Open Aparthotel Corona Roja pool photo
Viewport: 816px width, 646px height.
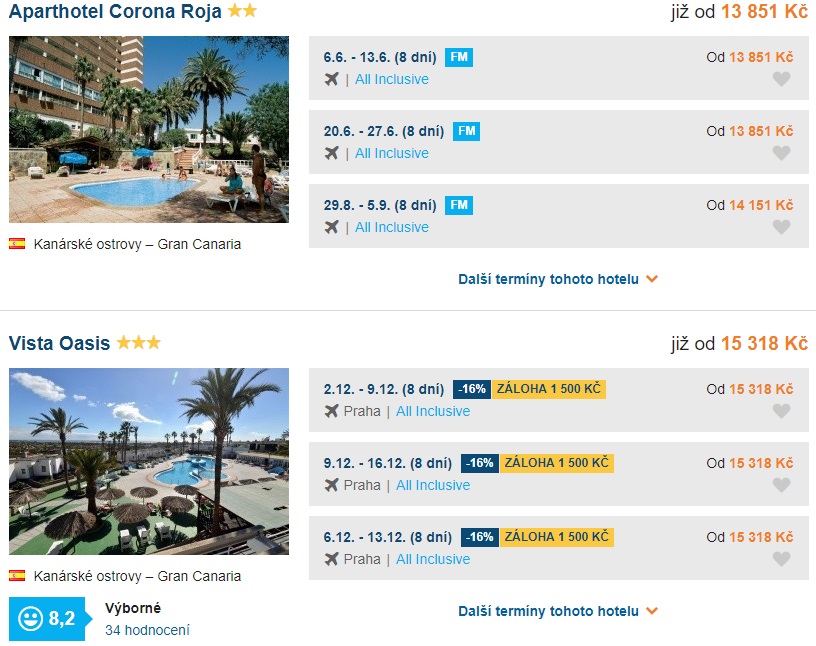(149, 130)
